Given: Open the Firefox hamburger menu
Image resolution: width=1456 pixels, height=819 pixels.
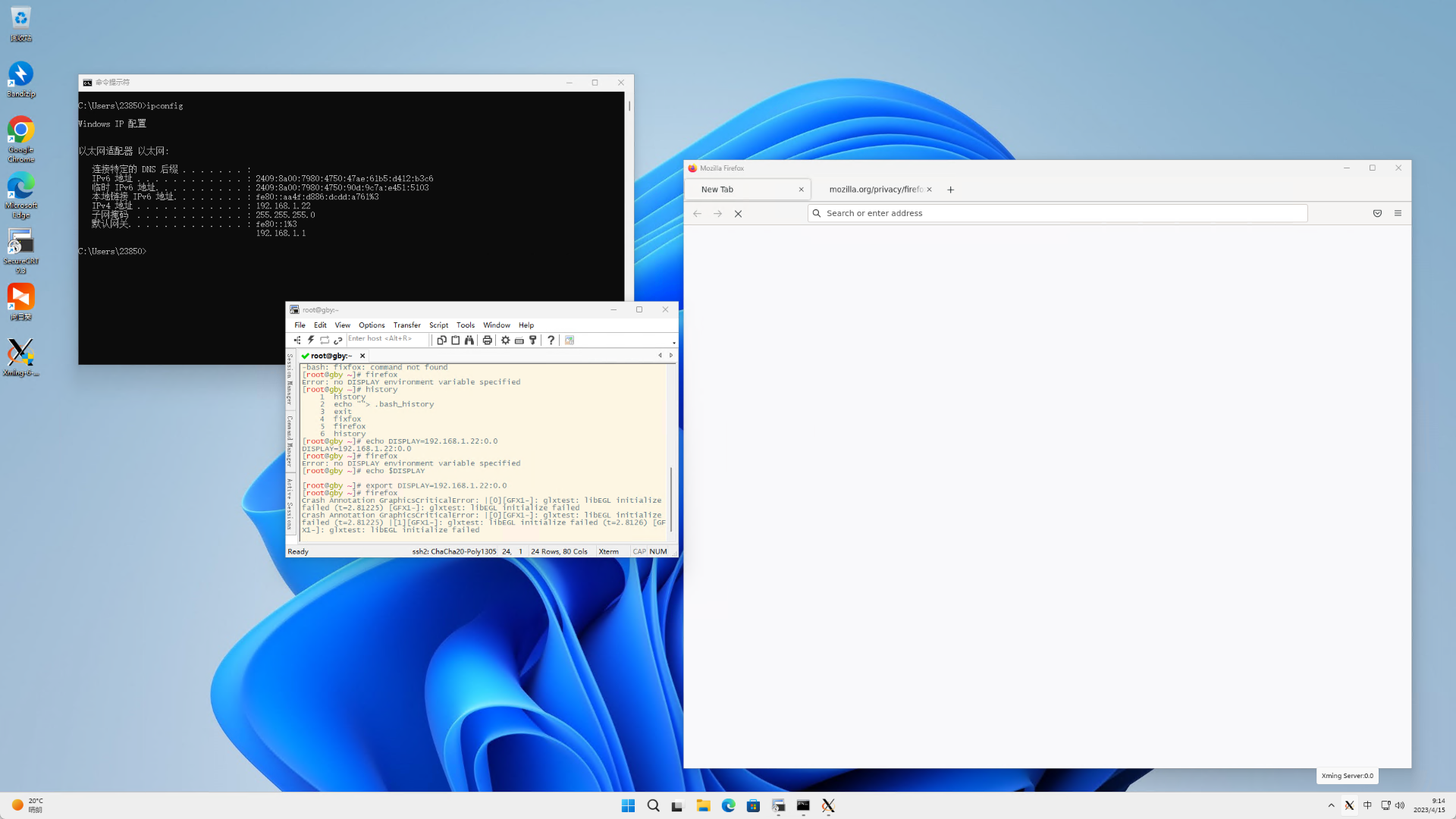Looking at the screenshot, I should pyautogui.click(x=1398, y=213).
